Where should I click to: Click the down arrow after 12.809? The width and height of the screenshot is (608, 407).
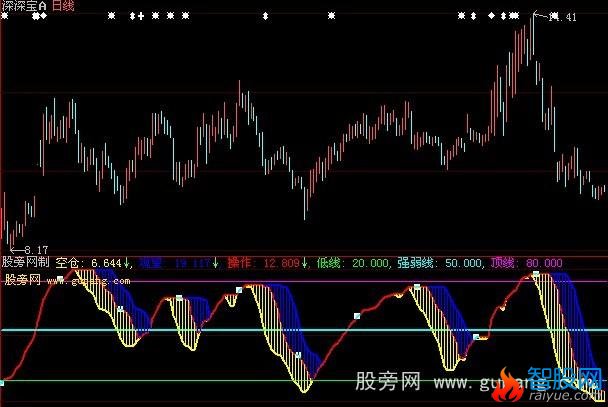pos(305,263)
